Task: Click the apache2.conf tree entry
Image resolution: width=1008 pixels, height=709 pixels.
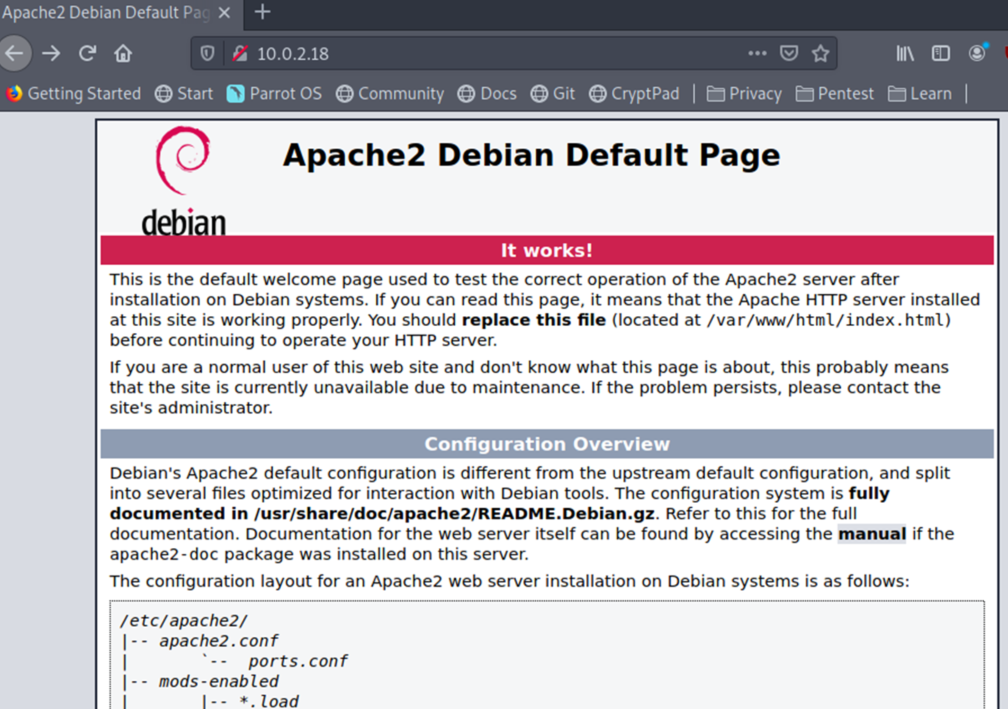Action: click(x=219, y=641)
